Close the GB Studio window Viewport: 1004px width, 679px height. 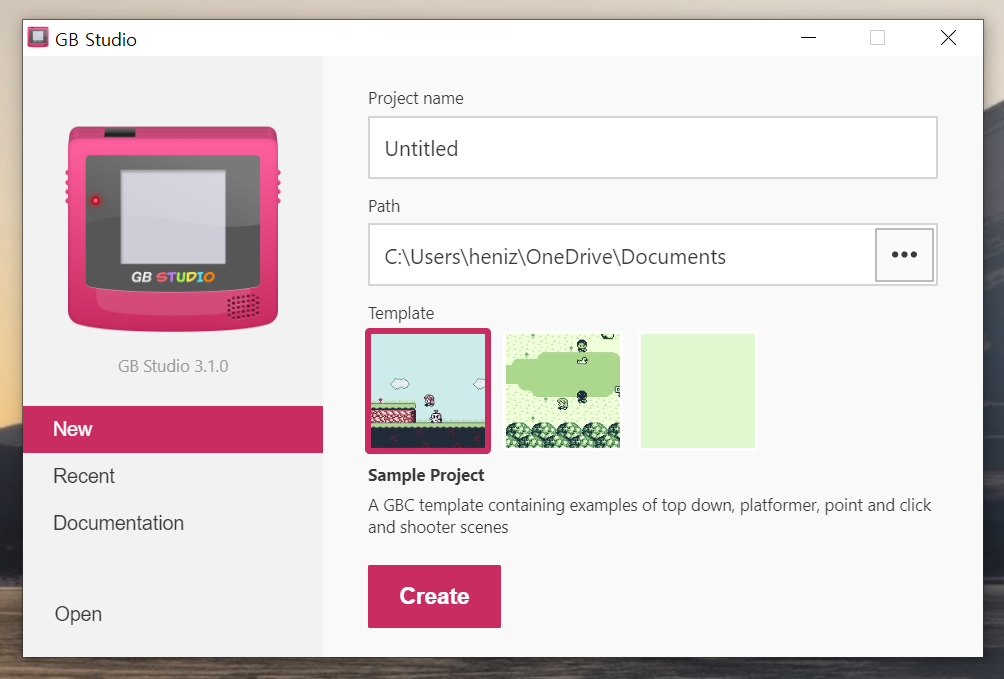pyautogui.click(x=948, y=38)
